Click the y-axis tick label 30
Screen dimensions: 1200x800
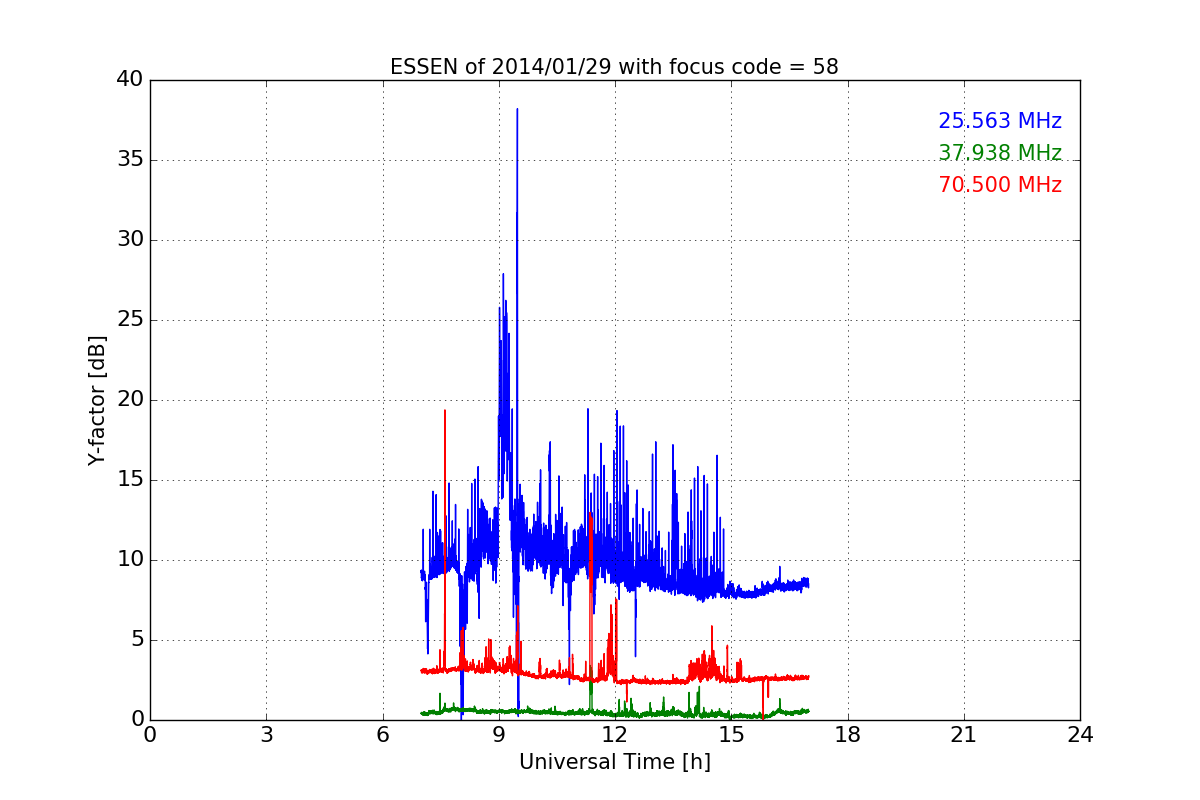129,240
